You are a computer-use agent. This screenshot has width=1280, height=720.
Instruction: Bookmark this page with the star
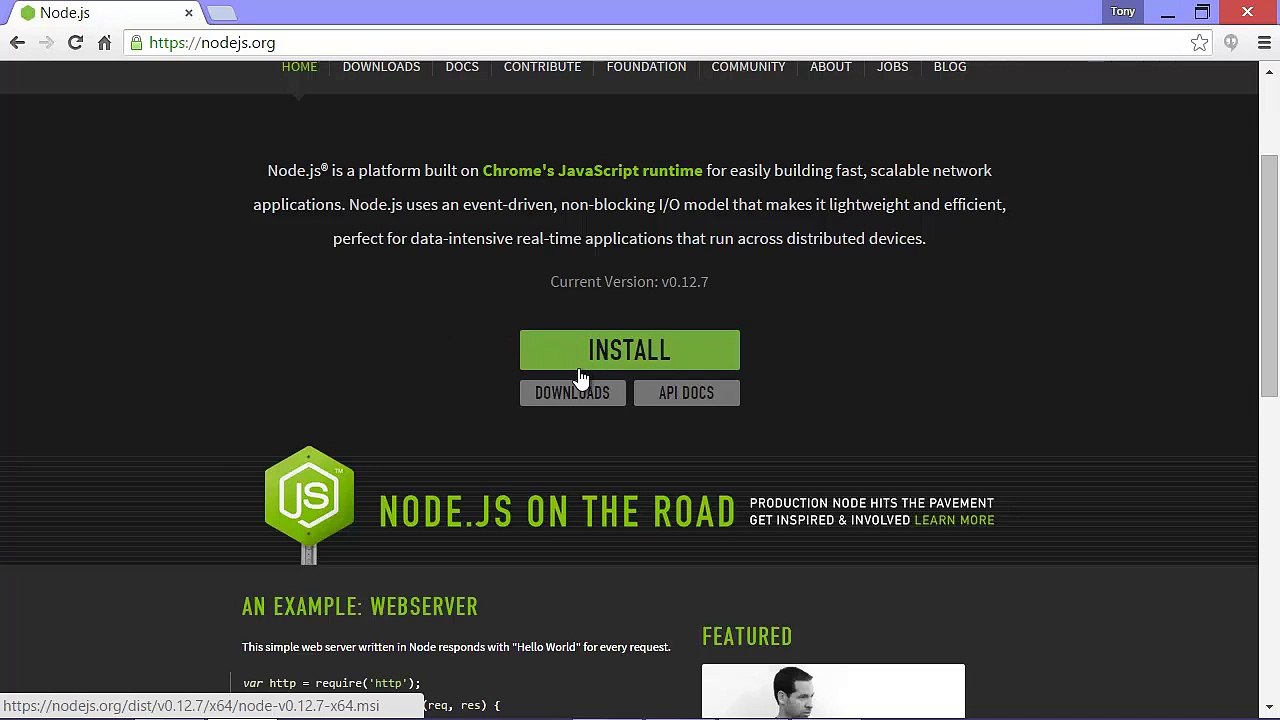tap(1199, 43)
